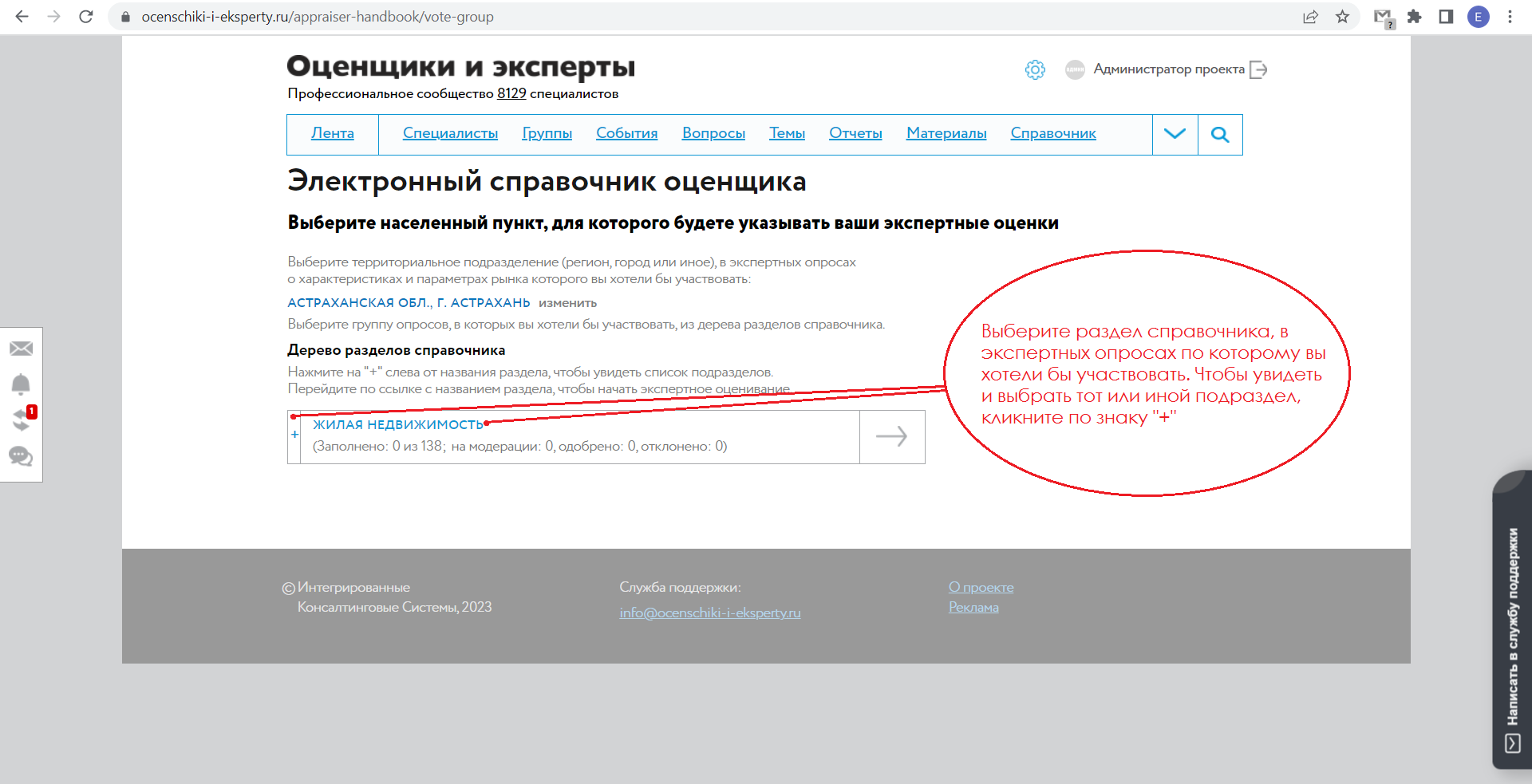Click Астраханская обл., г. Астрахань link
The image size is (1532, 784).
pyautogui.click(x=409, y=302)
